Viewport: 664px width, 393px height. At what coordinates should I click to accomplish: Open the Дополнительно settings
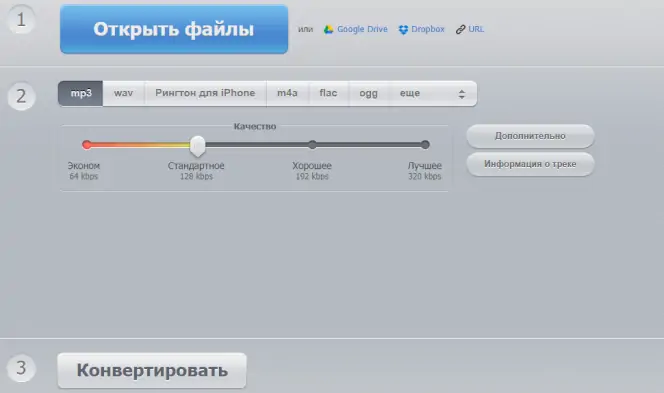[x=530, y=136]
